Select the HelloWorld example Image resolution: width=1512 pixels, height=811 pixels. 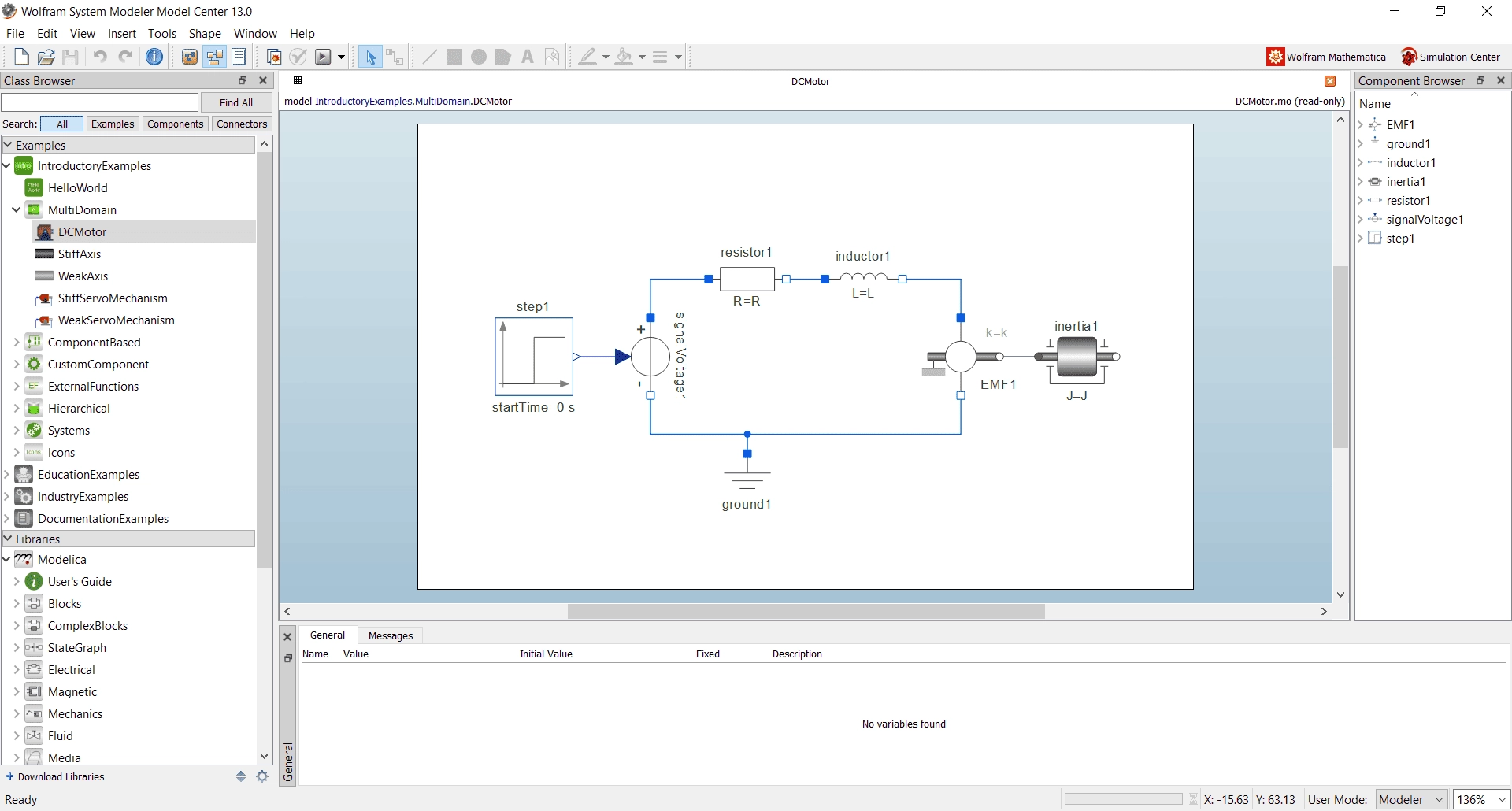pos(77,187)
